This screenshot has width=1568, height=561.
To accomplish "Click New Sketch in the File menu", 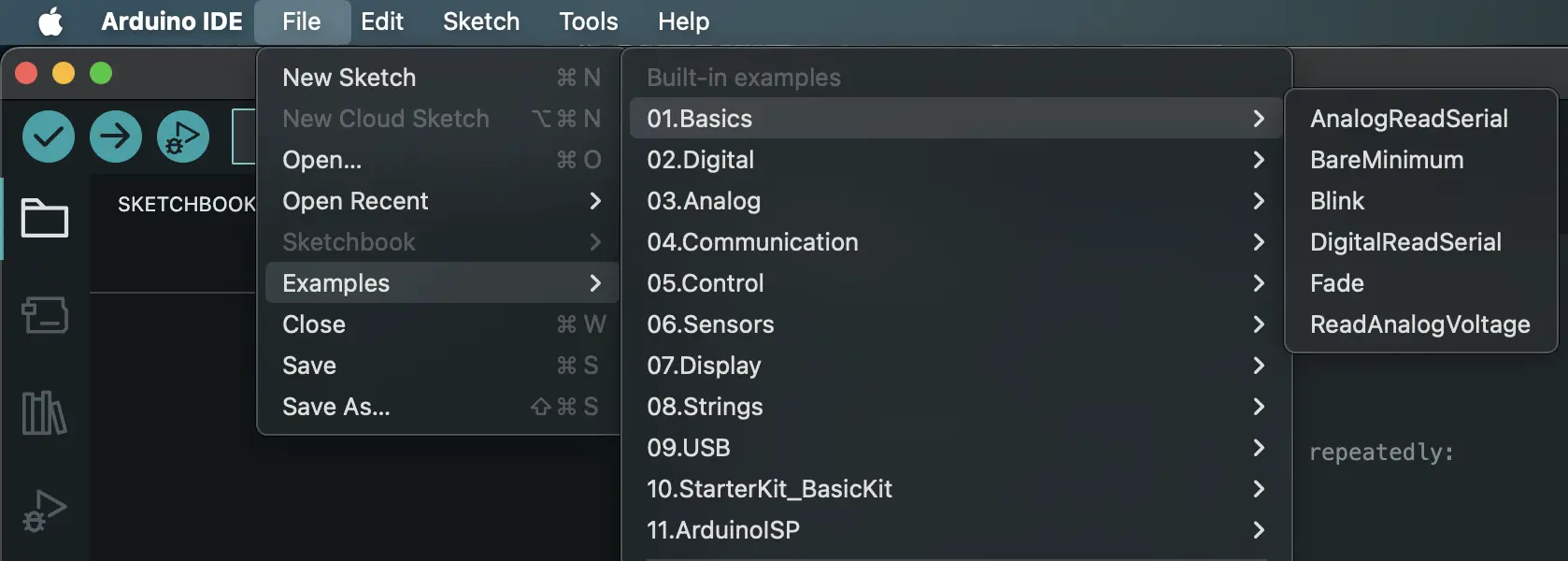I will tap(349, 78).
